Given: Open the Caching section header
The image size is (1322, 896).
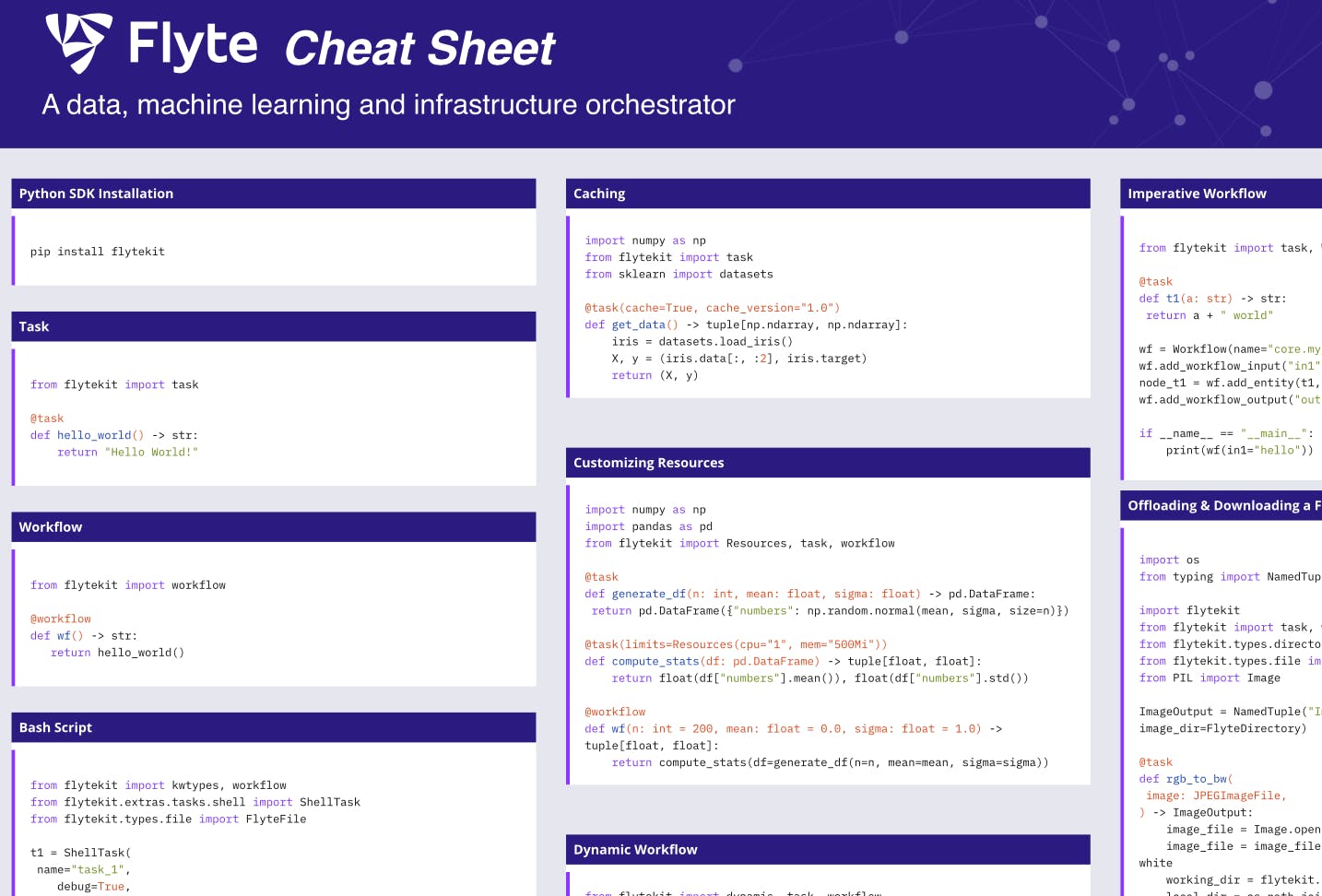Looking at the screenshot, I should click(599, 193).
